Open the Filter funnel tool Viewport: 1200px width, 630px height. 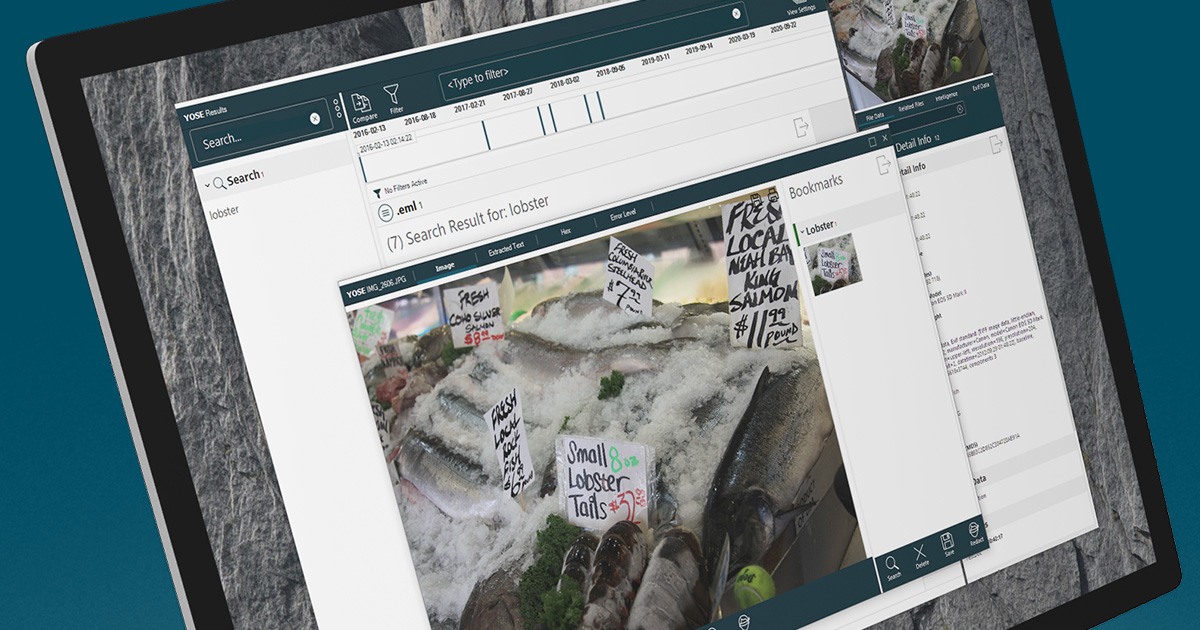[x=395, y=96]
